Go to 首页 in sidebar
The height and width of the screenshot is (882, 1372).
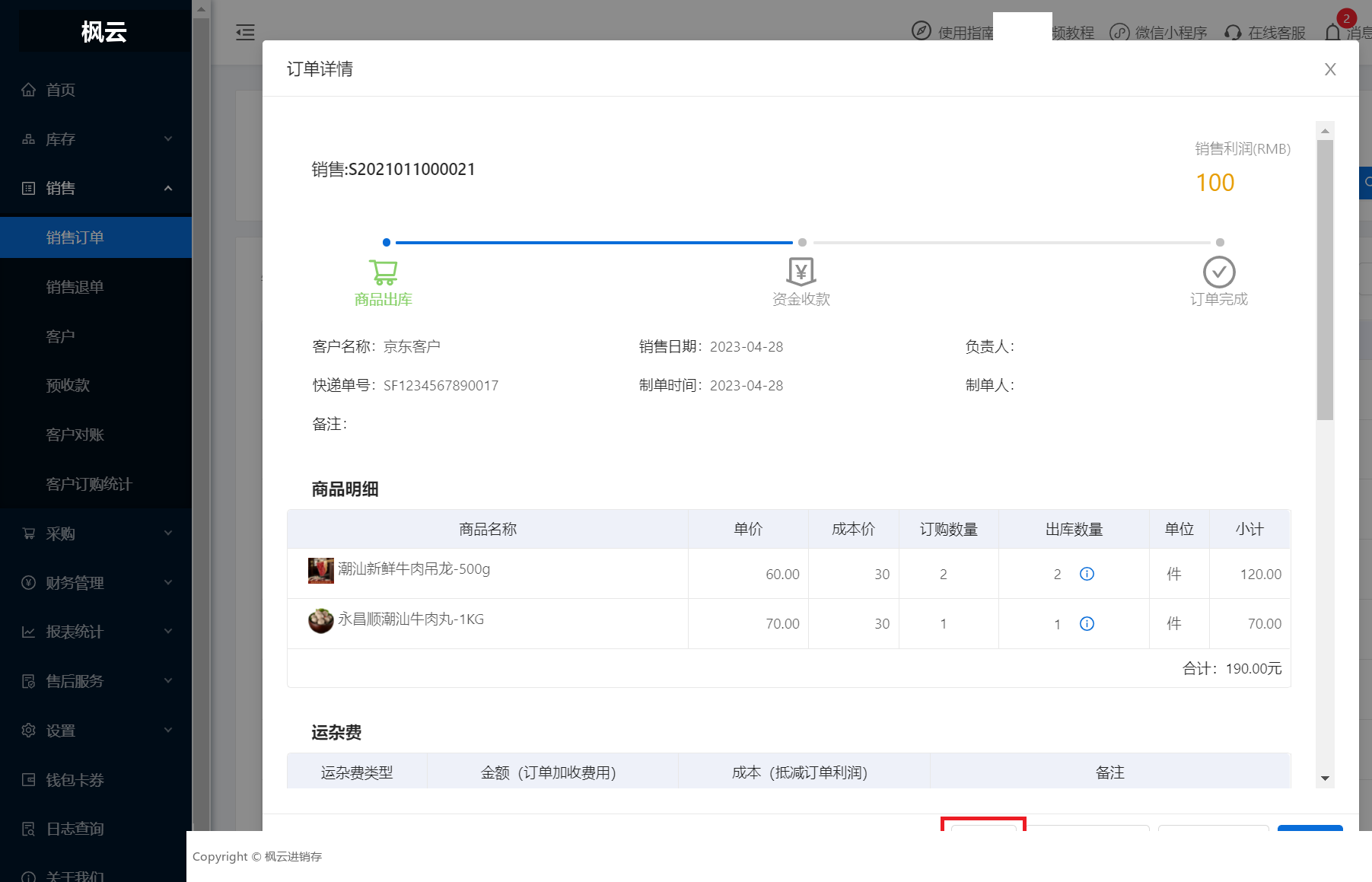pos(96,90)
